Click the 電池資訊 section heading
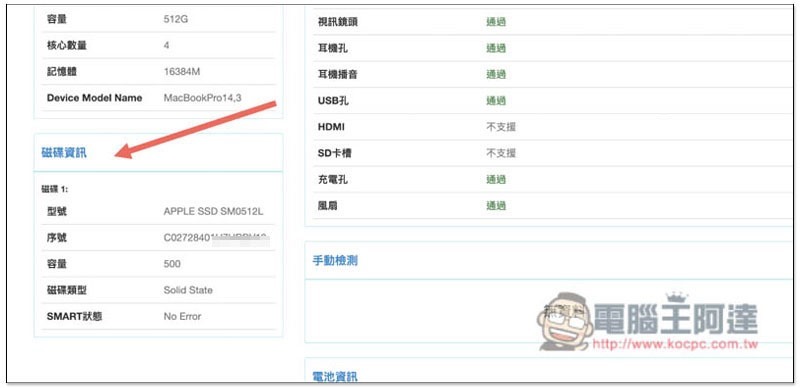 click(x=335, y=377)
